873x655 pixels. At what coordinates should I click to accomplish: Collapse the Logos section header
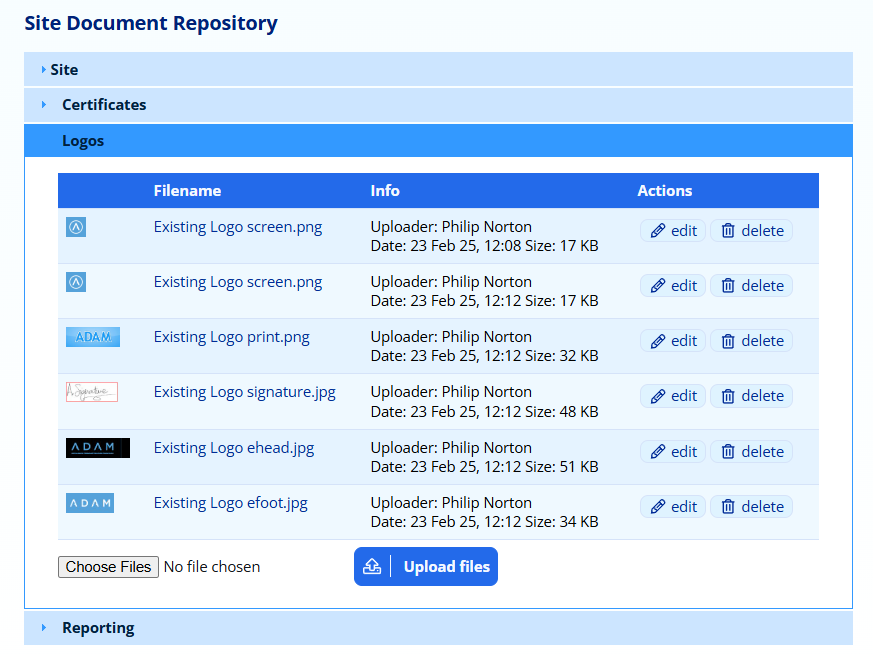[83, 141]
